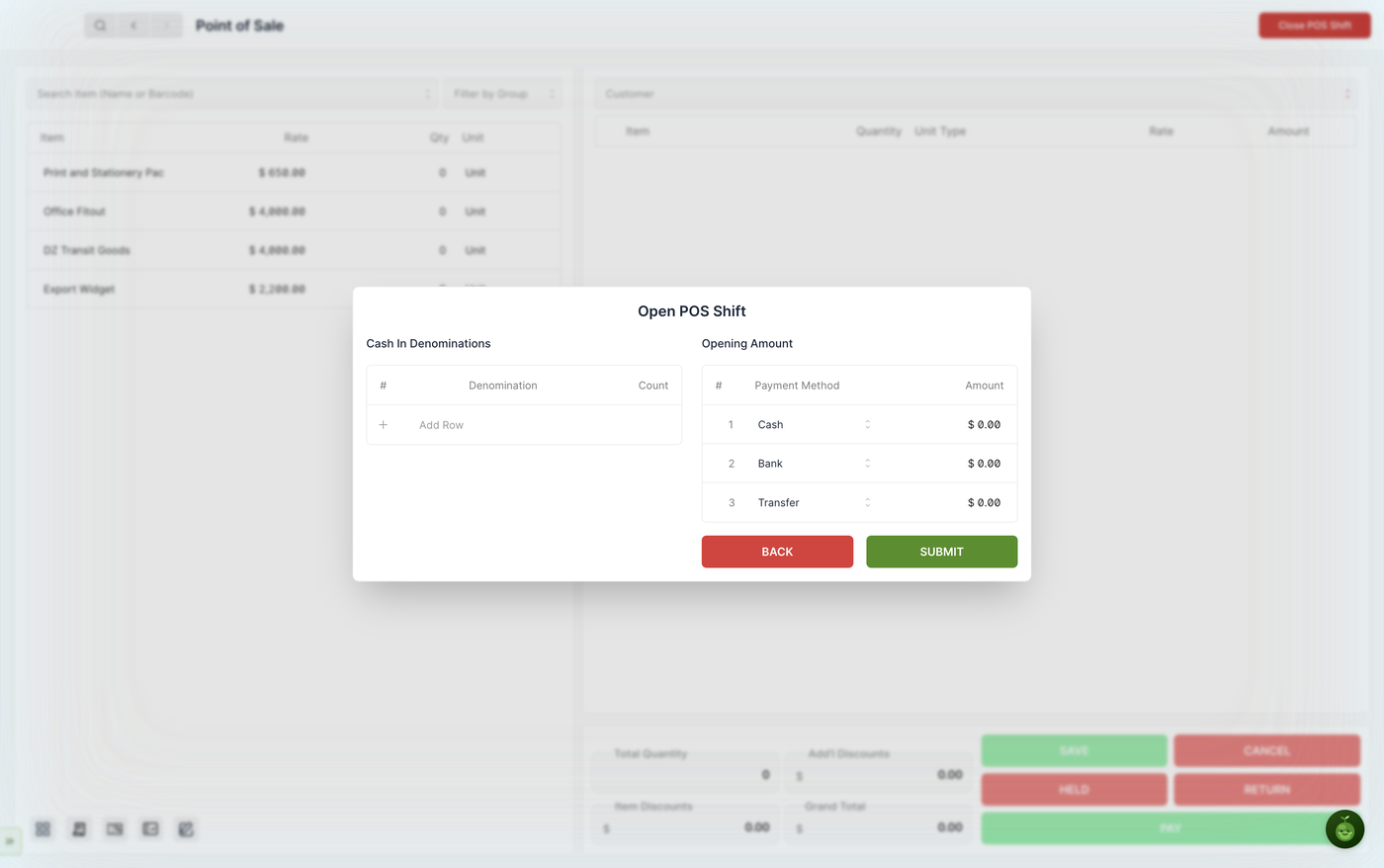Click the PAY button behind the dialog

[x=1170, y=828]
